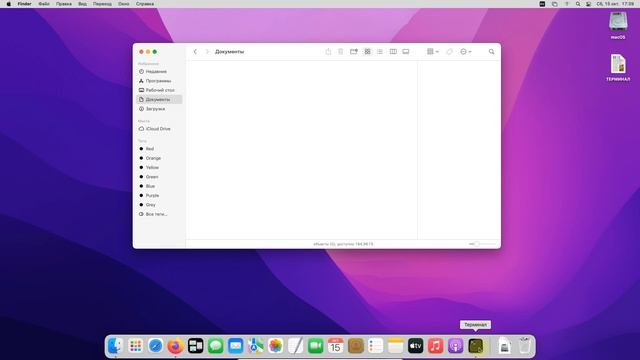The image size is (640, 360).
Task: Go back with the Finder back arrow
Action: coord(195,52)
